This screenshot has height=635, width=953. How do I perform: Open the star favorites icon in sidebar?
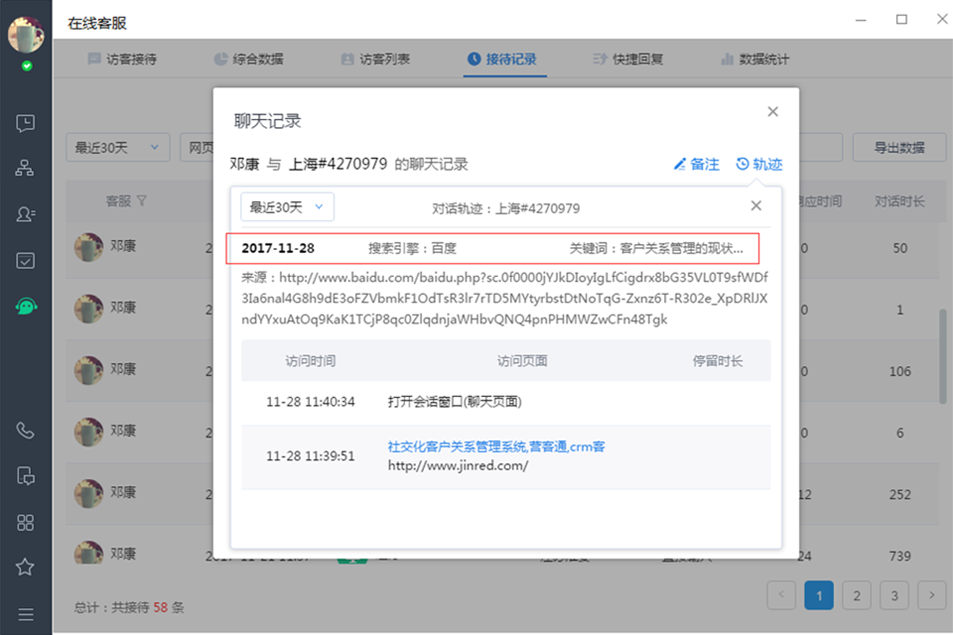click(x=26, y=567)
